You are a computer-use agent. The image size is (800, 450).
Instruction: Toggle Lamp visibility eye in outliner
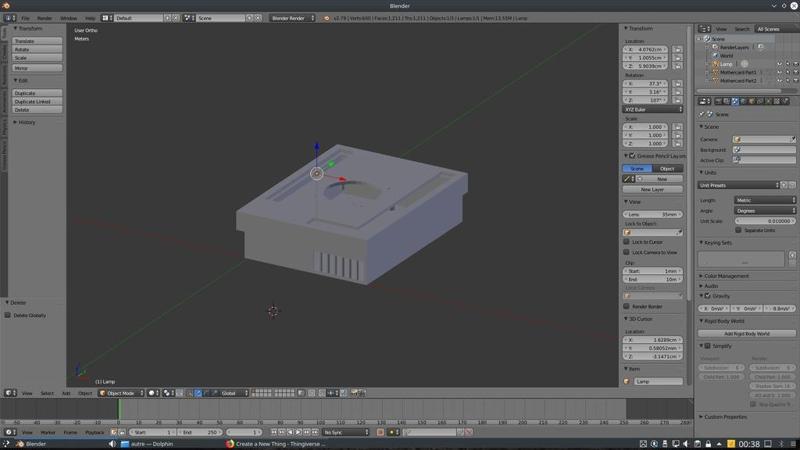pyautogui.click(x=779, y=64)
